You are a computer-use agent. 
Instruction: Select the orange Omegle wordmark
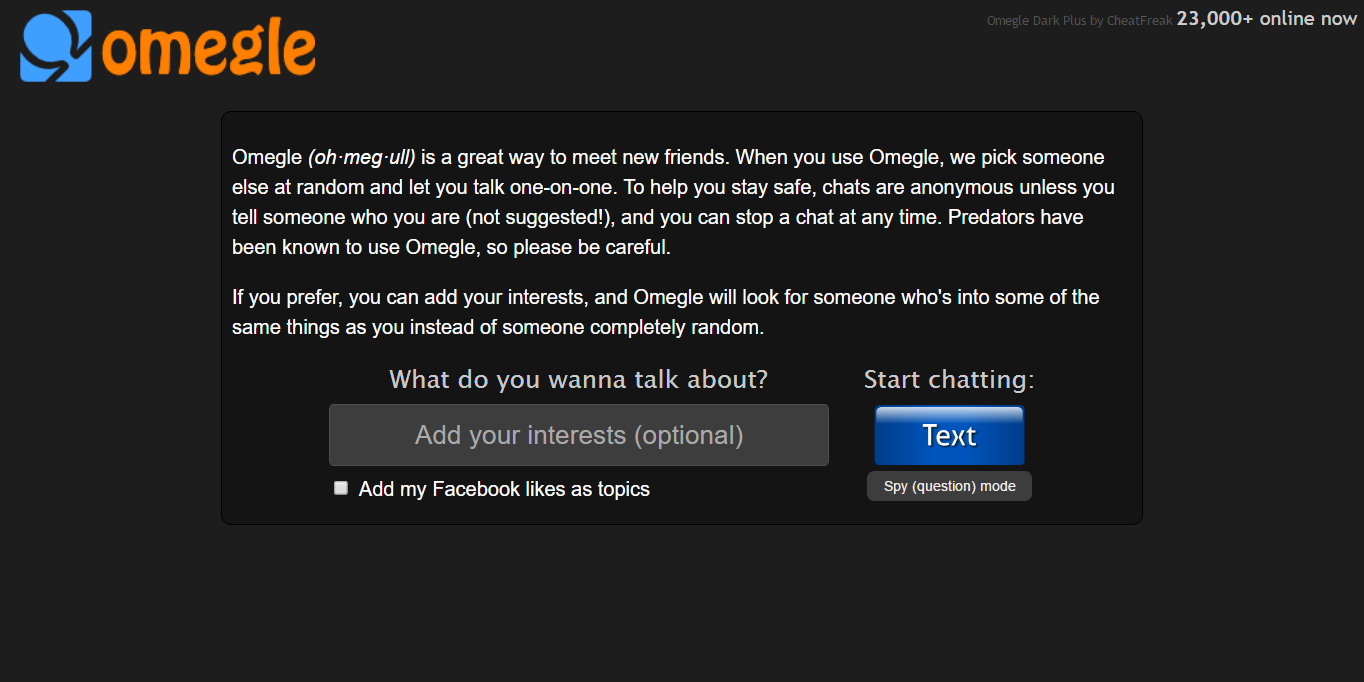tap(210, 44)
